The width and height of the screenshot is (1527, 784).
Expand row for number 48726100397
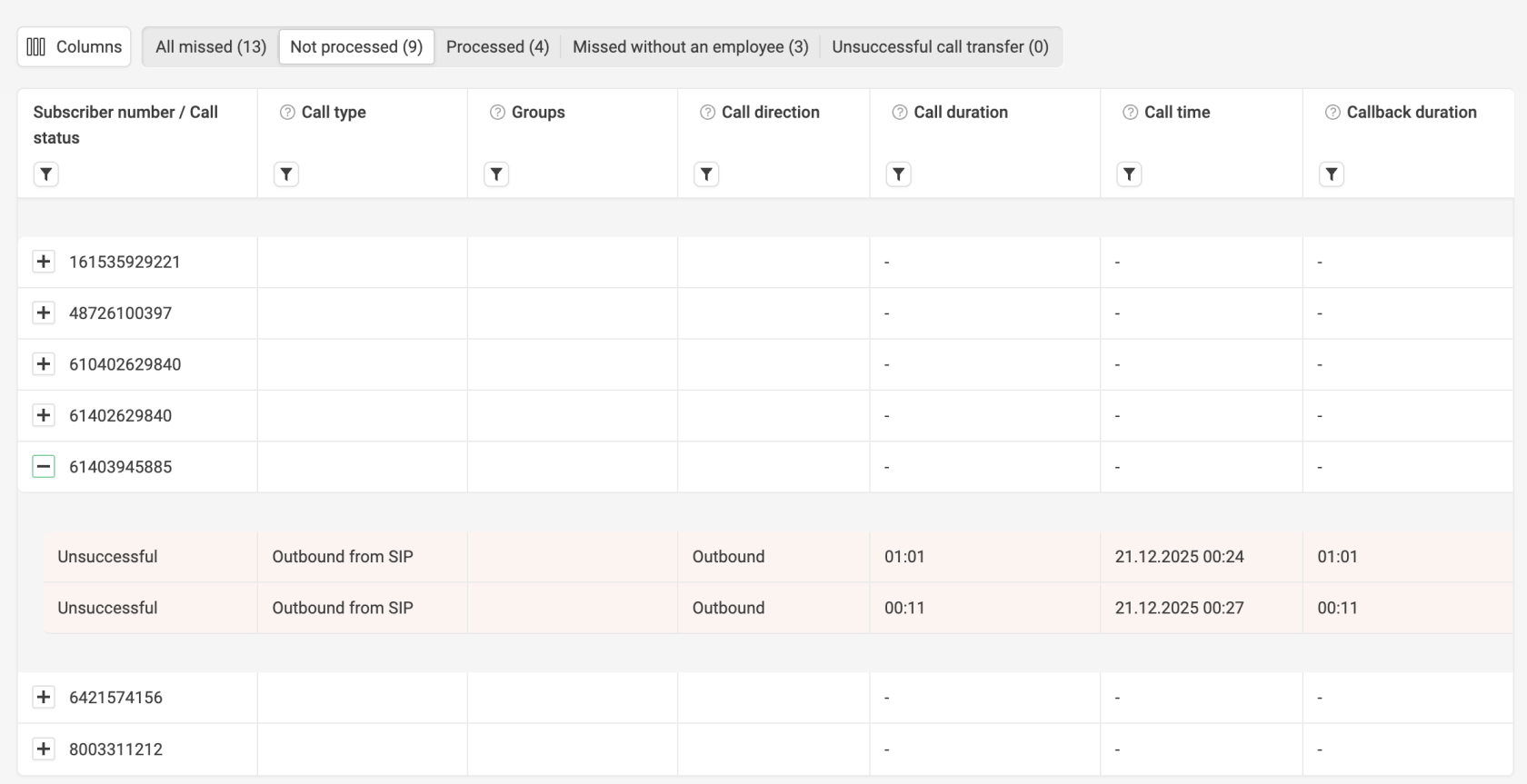(x=44, y=313)
